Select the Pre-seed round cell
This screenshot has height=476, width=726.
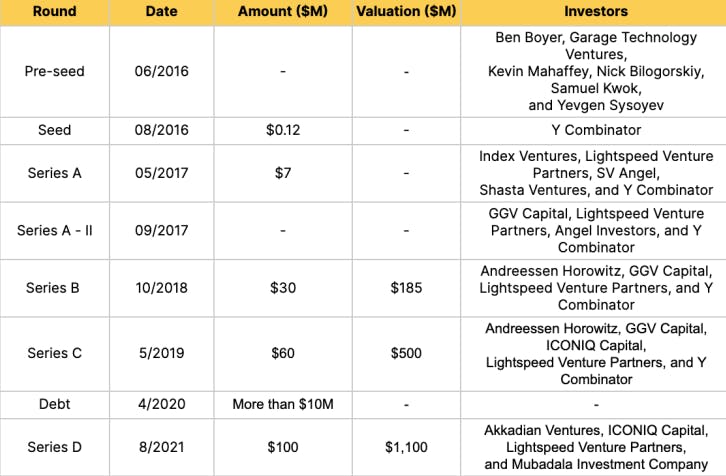click(54, 71)
